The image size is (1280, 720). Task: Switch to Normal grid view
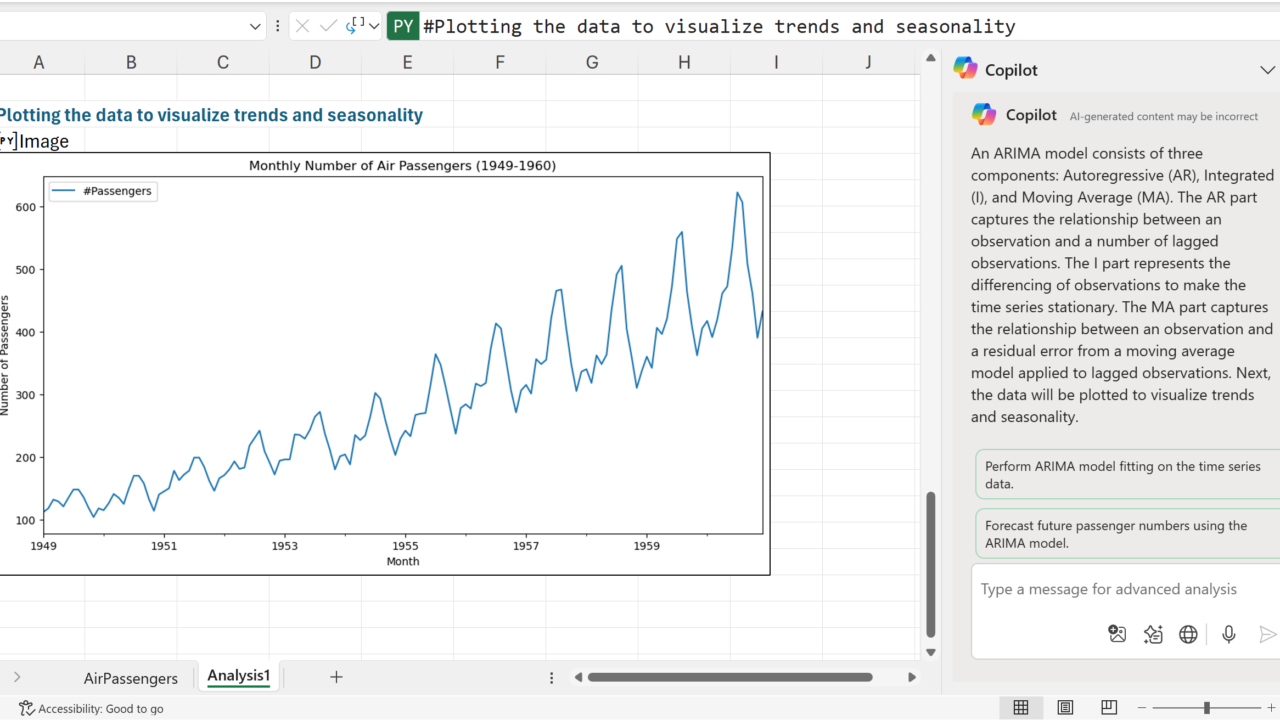tap(1020, 708)
